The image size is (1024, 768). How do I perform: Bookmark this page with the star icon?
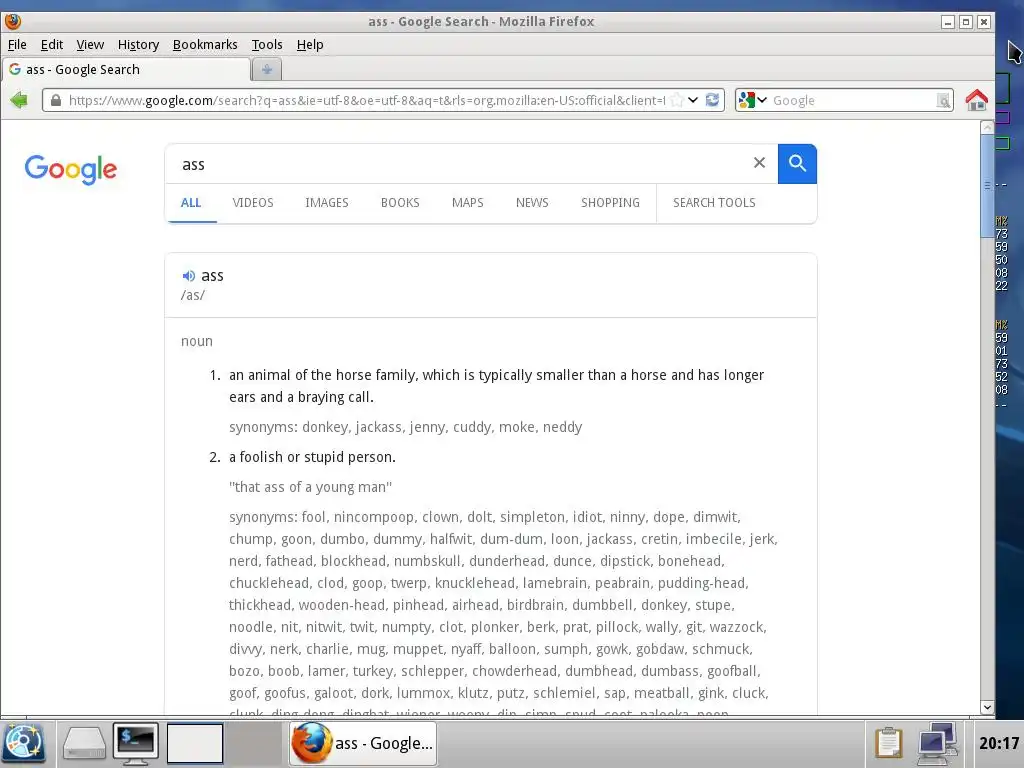coord(677,100)
